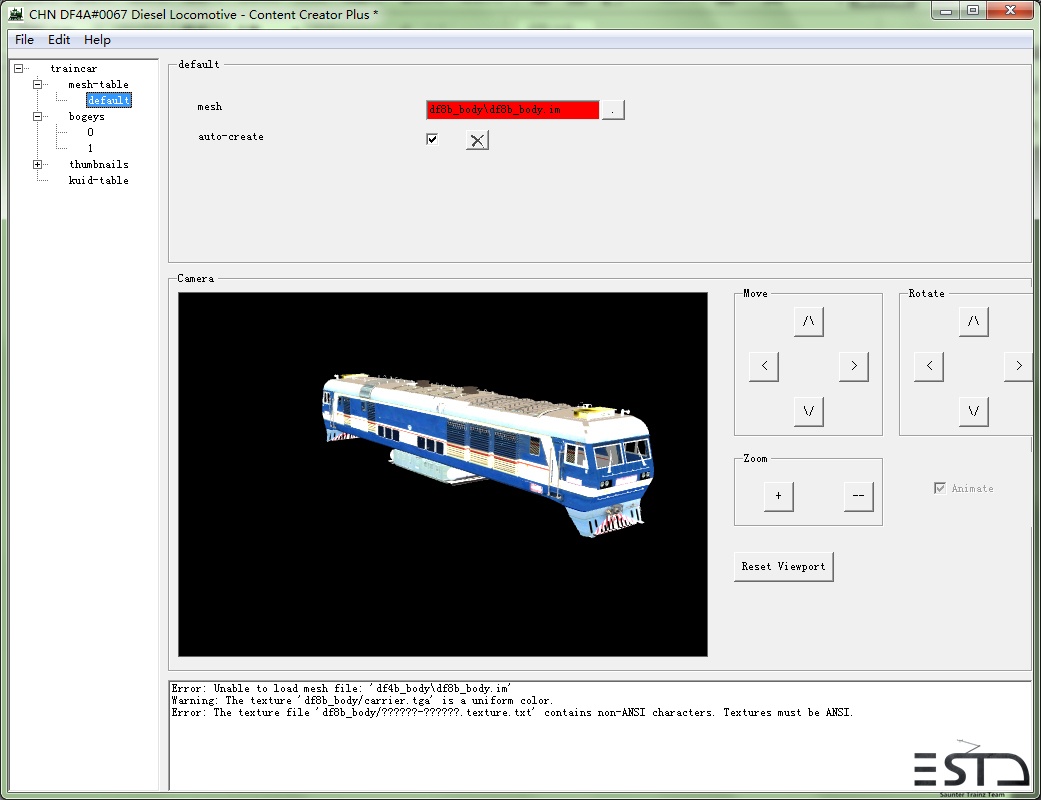Click the non-ANSI characters error line
Screen dimensions: 1041x800
click(512, 712)
